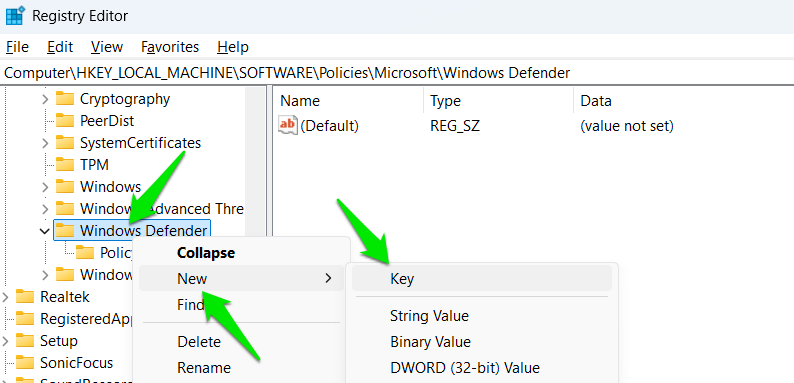The width and height of the screenshot is (794, 383).
Task: Select the Cryptography folder icon
Action: point(65,98)
